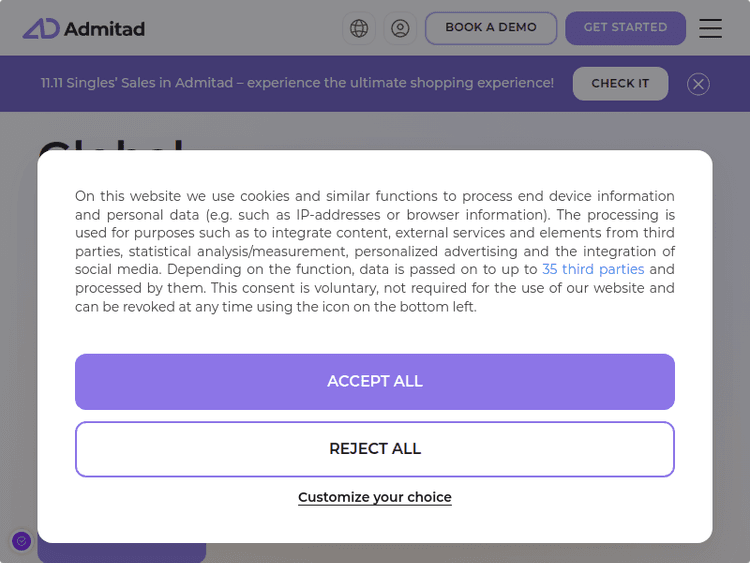Click the 11.11 Singles' Sales banner text
Viewport: 750px width, 563px height.
(x=297, y=83)
